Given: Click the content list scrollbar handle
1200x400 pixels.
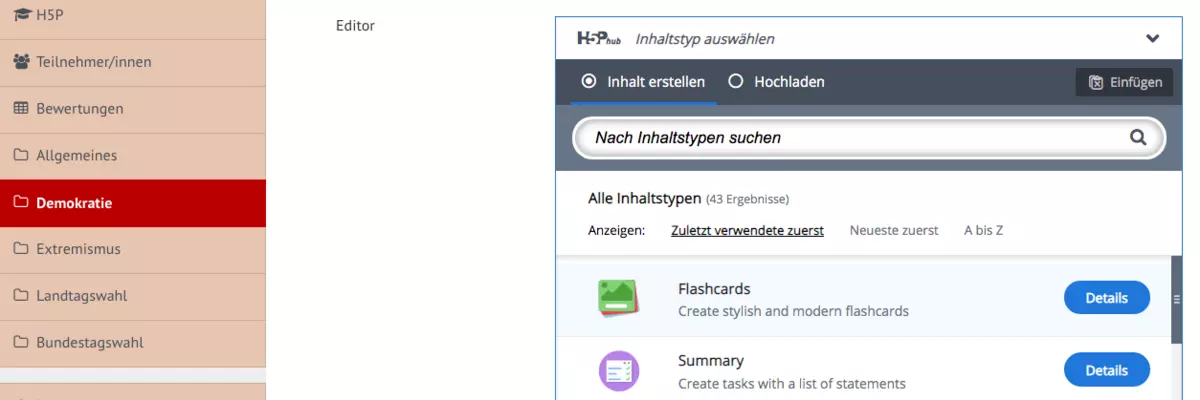Looking at the screenshot, I should pos(1175,300).
